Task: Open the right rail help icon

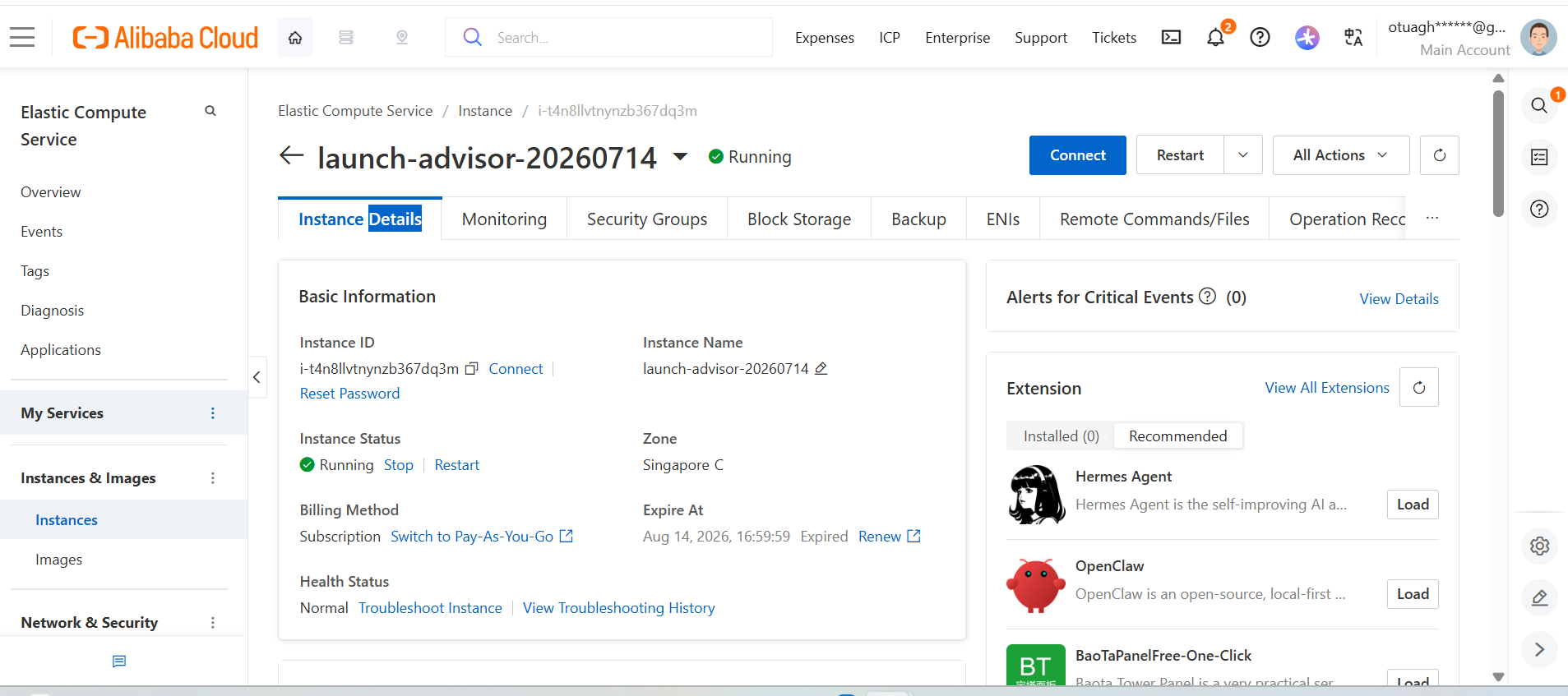Action: [x=1539, y=209]
